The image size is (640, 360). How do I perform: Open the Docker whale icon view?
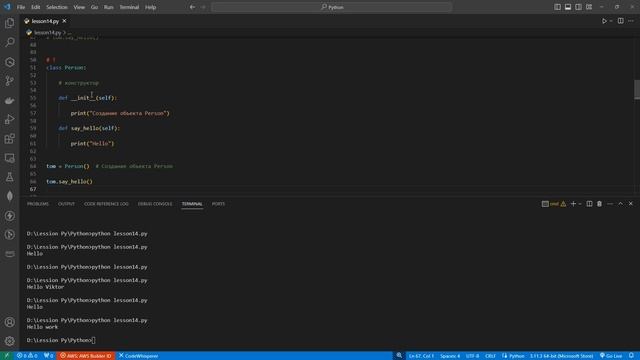9,100
